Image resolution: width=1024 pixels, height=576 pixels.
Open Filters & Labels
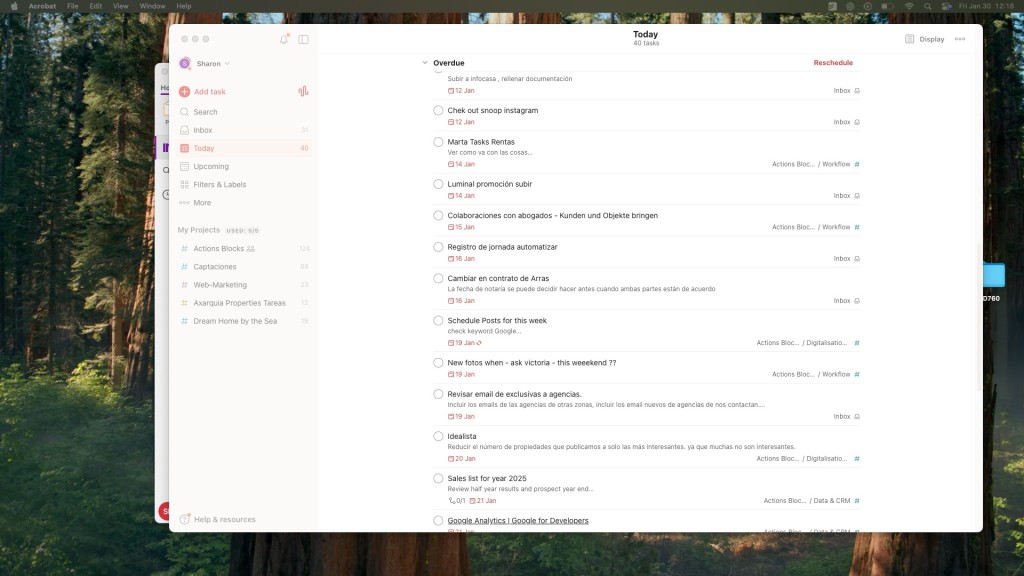click(219, 184)
